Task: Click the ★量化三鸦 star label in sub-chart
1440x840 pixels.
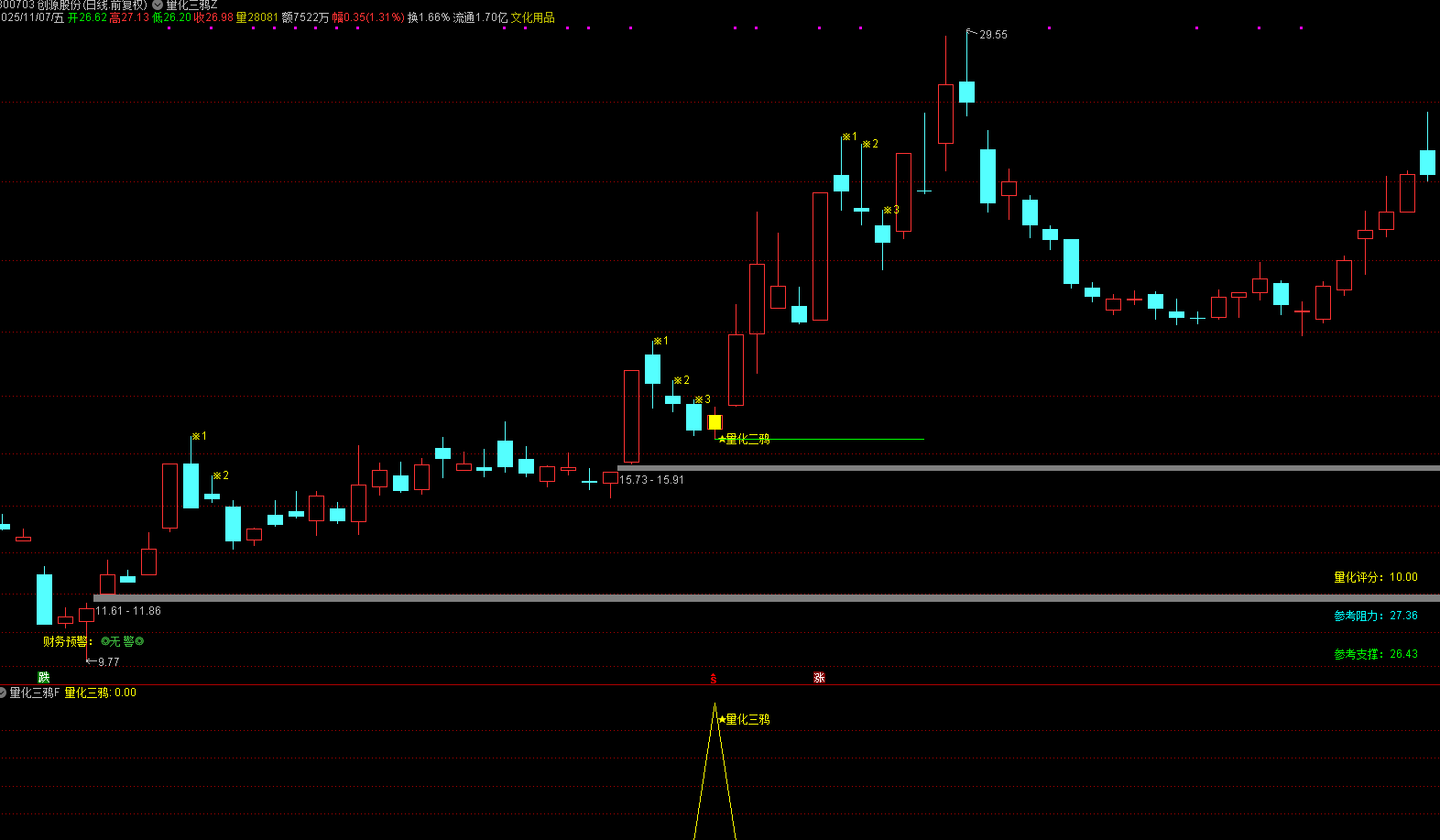Action: [744, 720]
